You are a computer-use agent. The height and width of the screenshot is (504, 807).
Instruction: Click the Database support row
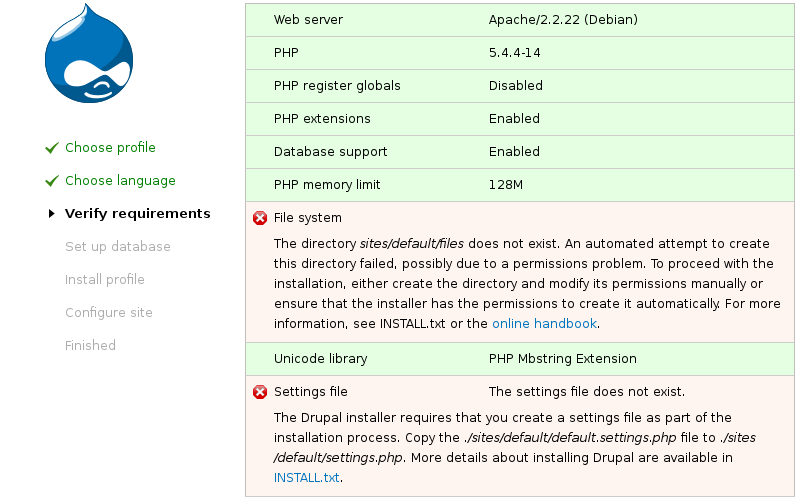[x=520, y=152]
